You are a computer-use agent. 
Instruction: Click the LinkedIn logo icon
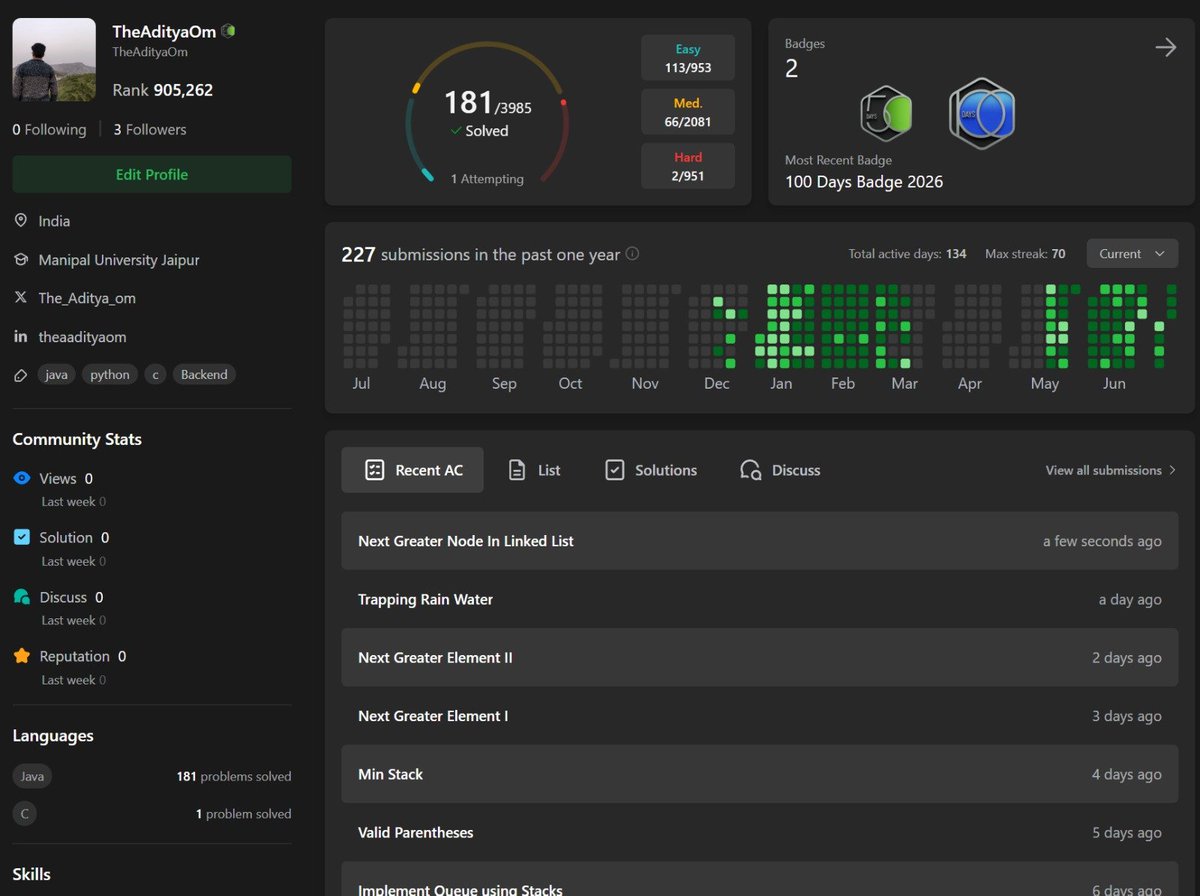click(21, 337)
